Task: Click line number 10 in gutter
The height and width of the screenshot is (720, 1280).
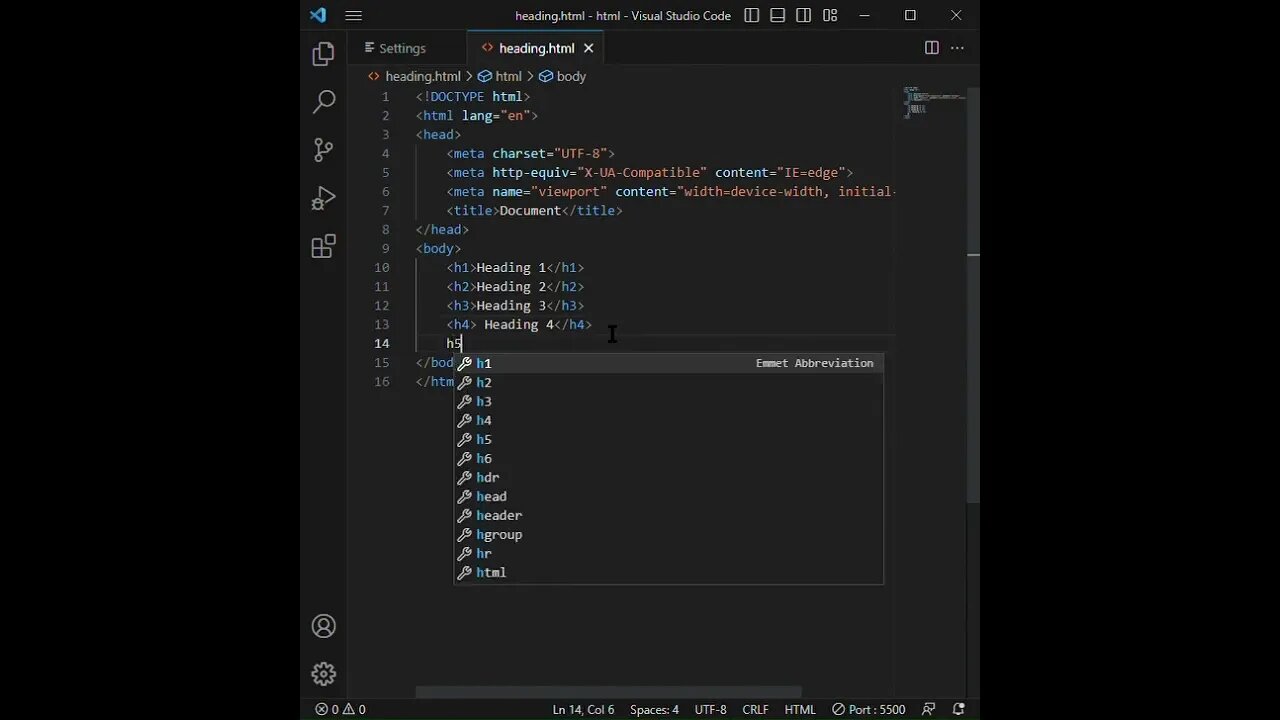Action: (x=382, y=267)
